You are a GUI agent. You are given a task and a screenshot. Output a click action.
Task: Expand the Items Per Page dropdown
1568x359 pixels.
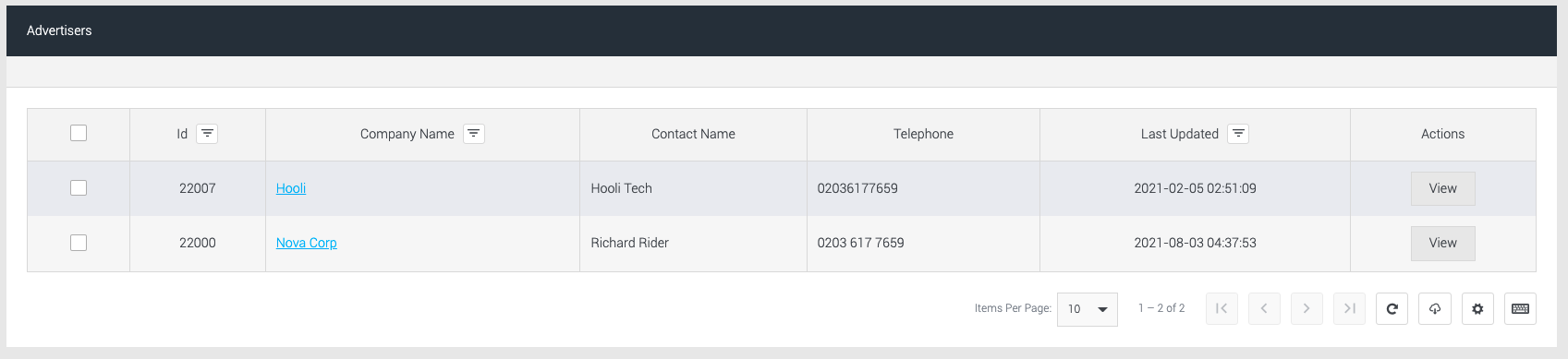(x=1088, y=309)
